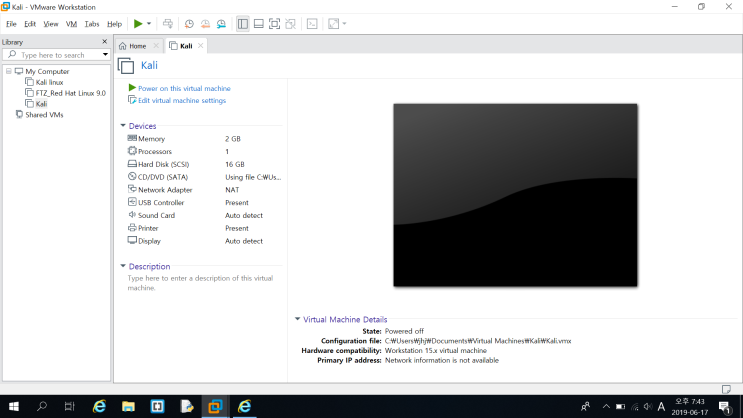Image resolution: width=743 pixels, height=418 pixels.
Task: Click the Memory device row
Action: pos(204,138)
